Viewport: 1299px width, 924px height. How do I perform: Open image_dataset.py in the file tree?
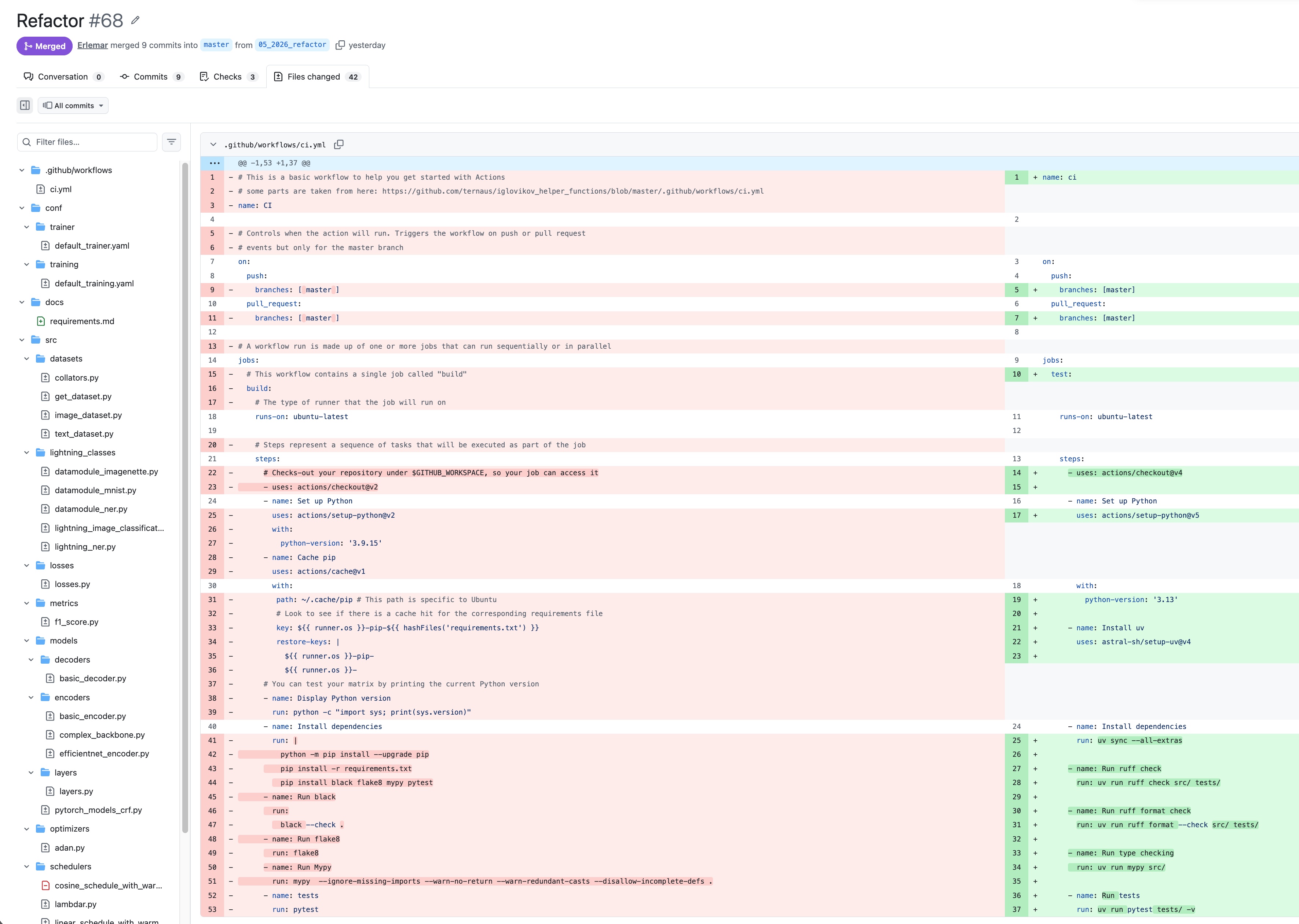pos(88,415)
